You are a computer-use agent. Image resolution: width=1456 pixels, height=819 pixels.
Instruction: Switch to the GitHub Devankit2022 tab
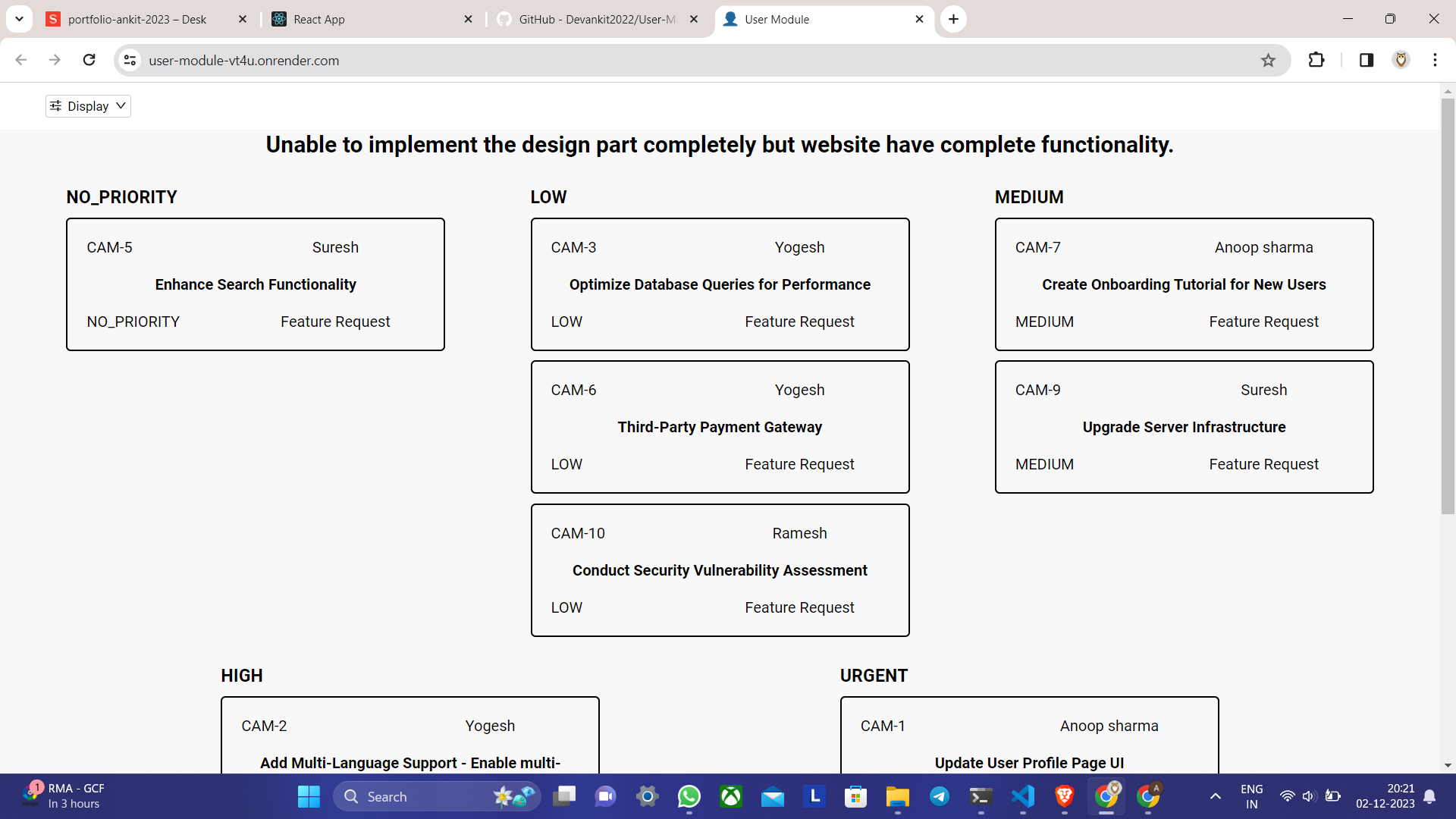point(597,19)
